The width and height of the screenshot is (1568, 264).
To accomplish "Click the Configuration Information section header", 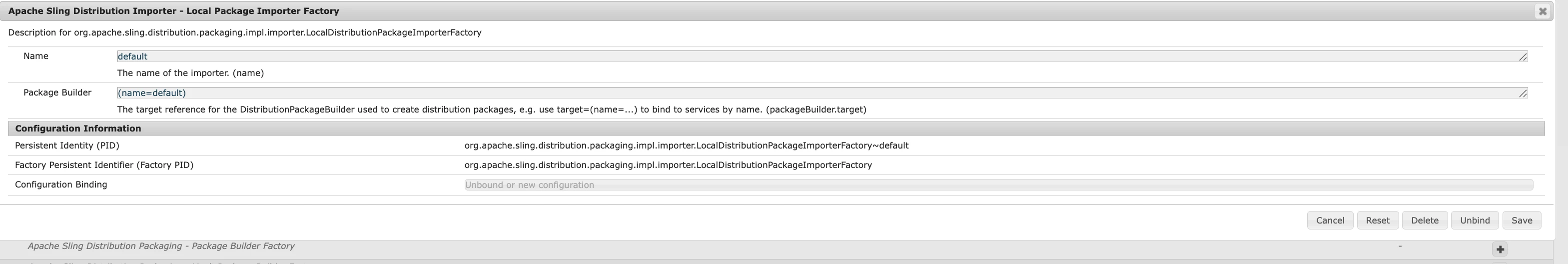I will (x=776, y=128).
